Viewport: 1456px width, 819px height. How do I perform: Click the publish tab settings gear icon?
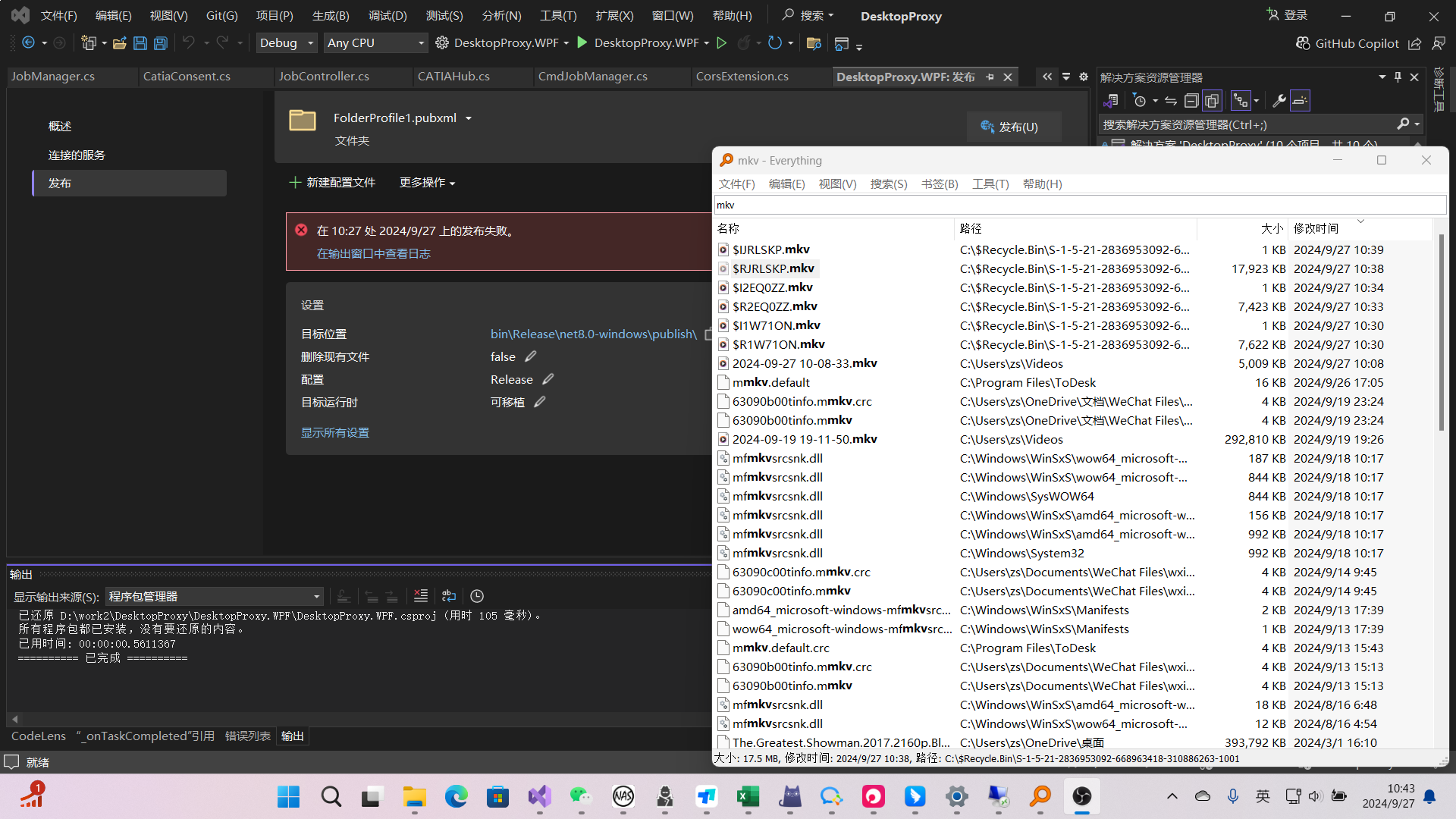[1084, 77]
